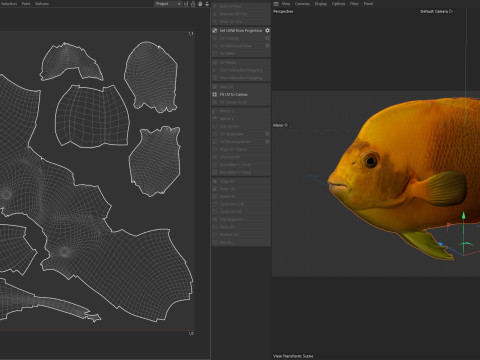
Task: Click the Move tool indicator in viewport
Action: click(280, 125)
